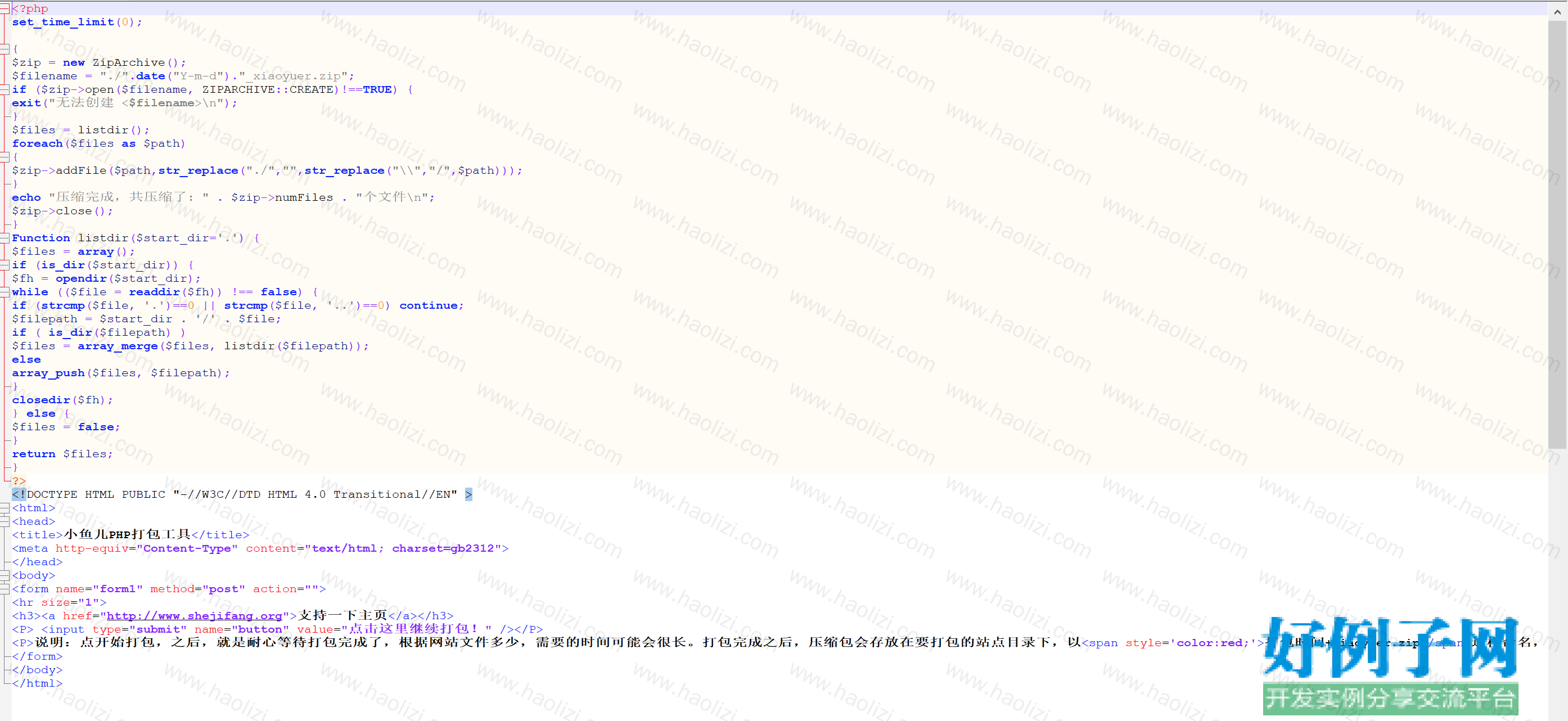Click the </body> closing tag
This screenshot has width=1568, height=721.
[x=37, y=670]
